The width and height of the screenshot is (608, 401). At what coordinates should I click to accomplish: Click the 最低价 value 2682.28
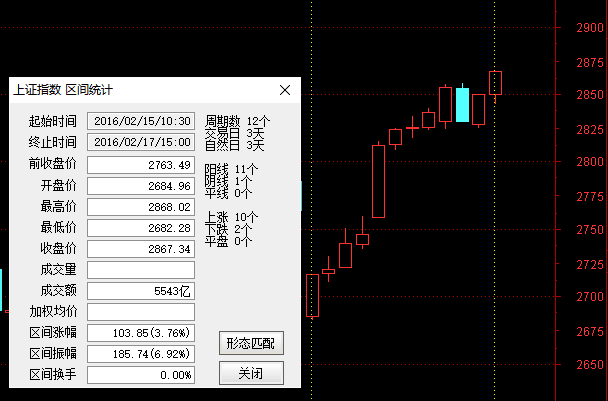(x=141, y=228)
